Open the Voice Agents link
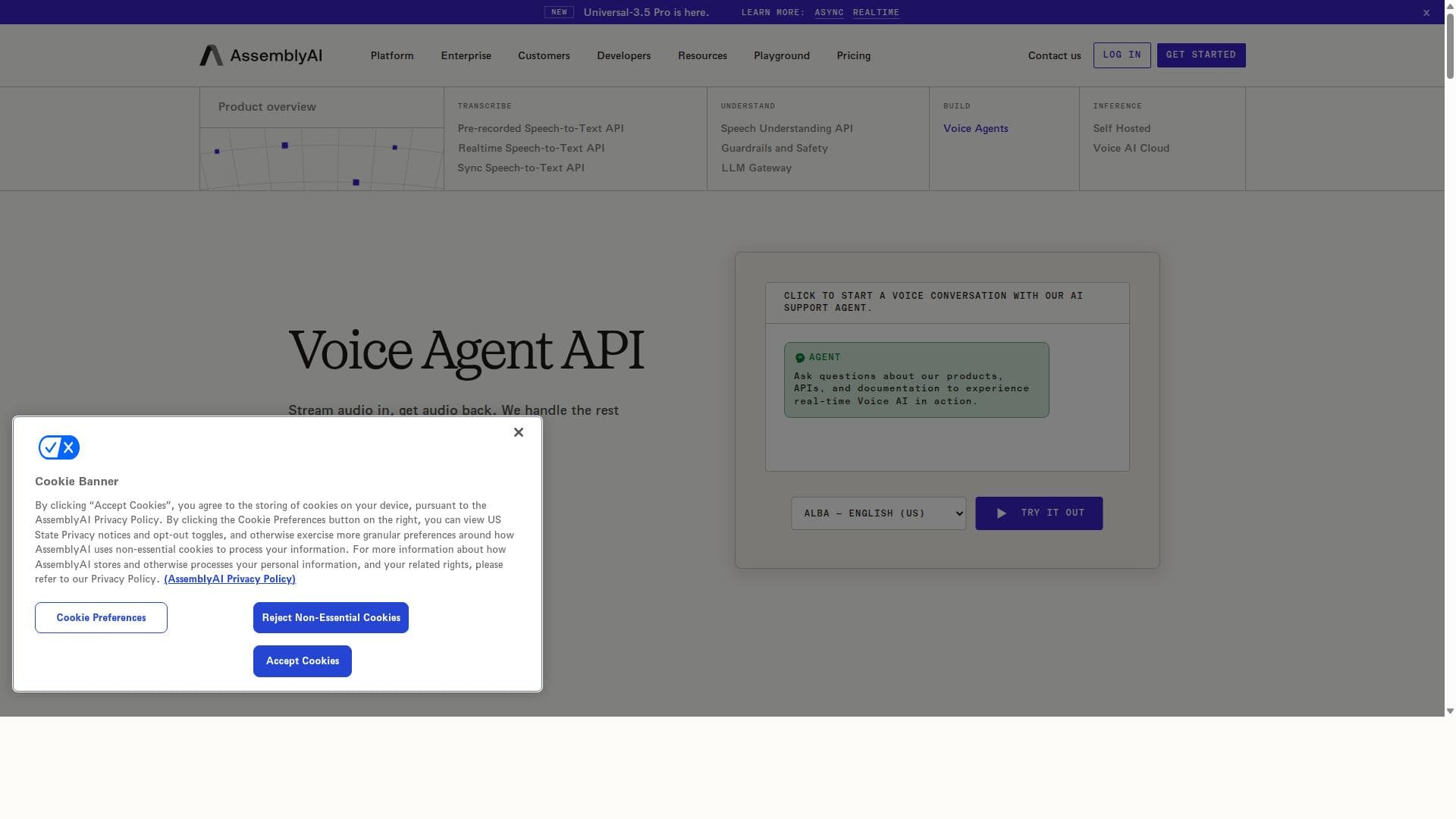1456x819 pixels. click(x=976, y=128)
